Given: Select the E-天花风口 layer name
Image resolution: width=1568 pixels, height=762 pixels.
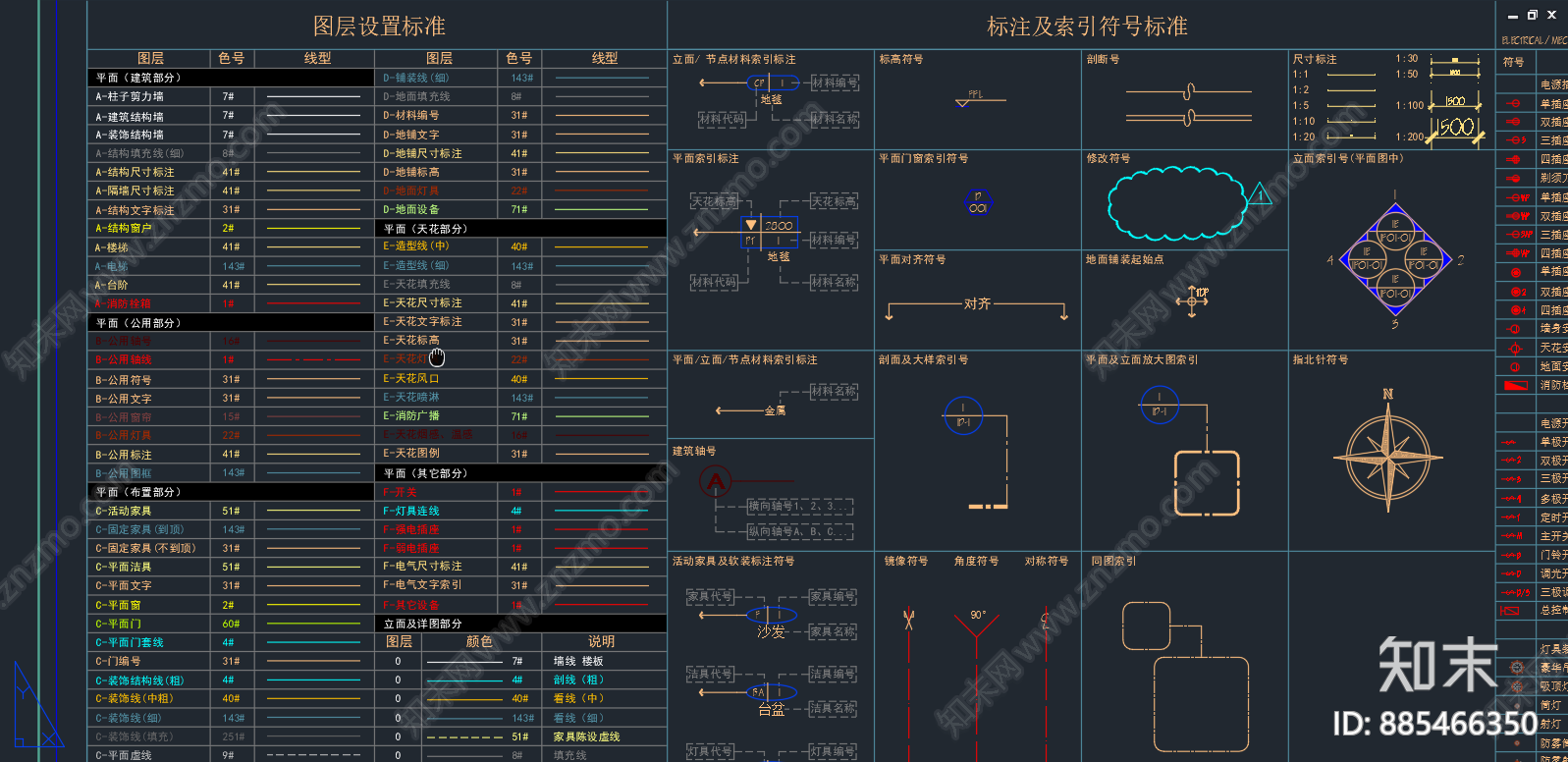Looking at the screenshot, I should point(411,378).
